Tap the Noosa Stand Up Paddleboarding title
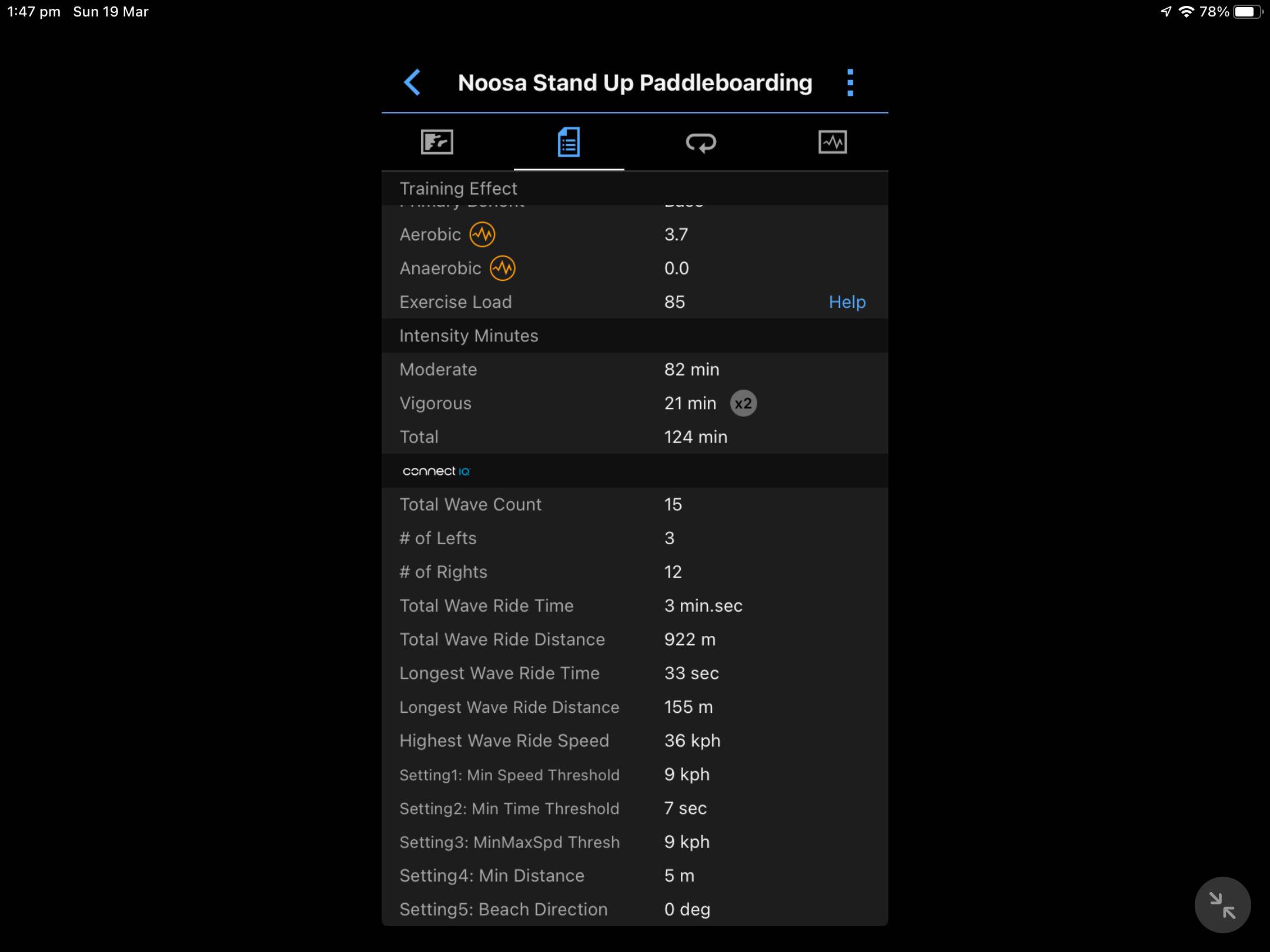The height and width of the screenshot is (952, 1270). click(634, 83)
